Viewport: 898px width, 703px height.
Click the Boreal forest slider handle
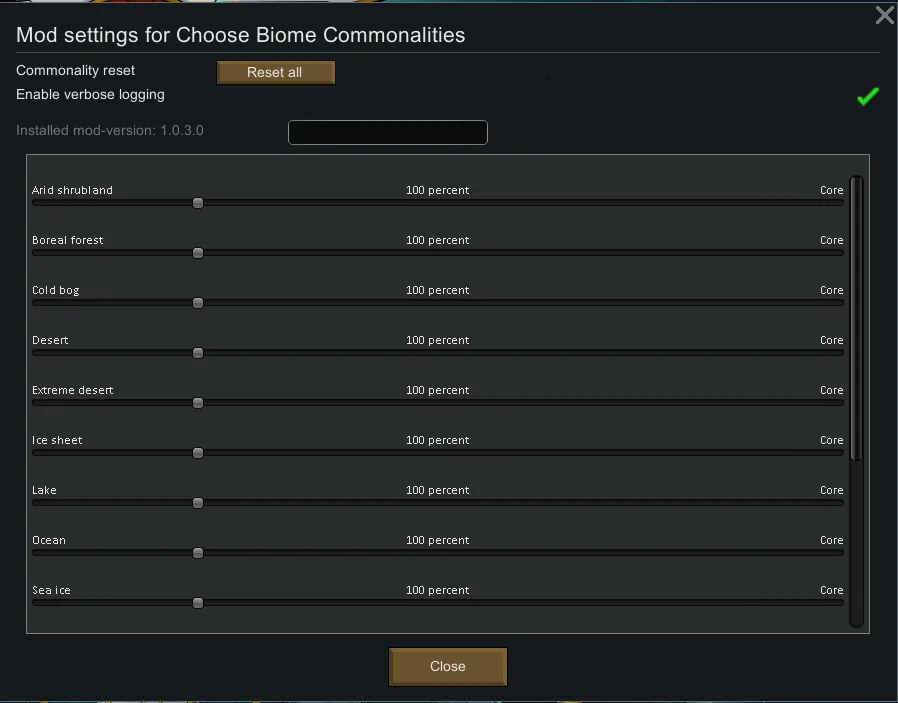point(198,253)
